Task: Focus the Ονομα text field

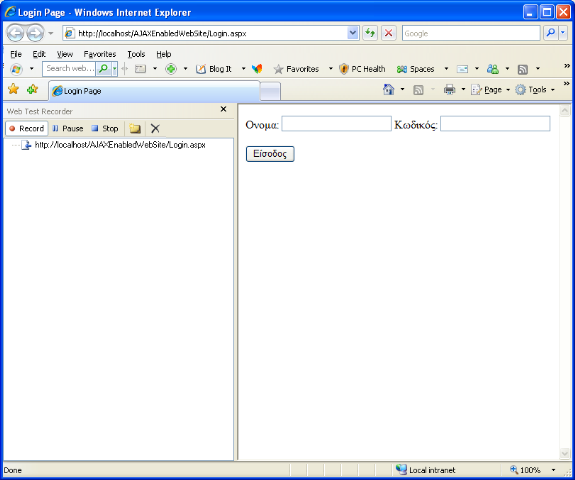Action: [x=336, y=124]
